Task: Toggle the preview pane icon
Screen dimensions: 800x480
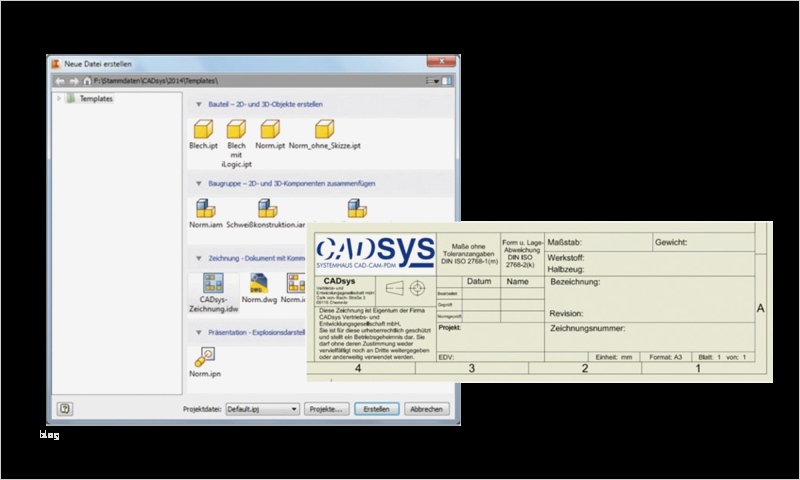Action: pyautogui.click(x=447, y=81)
